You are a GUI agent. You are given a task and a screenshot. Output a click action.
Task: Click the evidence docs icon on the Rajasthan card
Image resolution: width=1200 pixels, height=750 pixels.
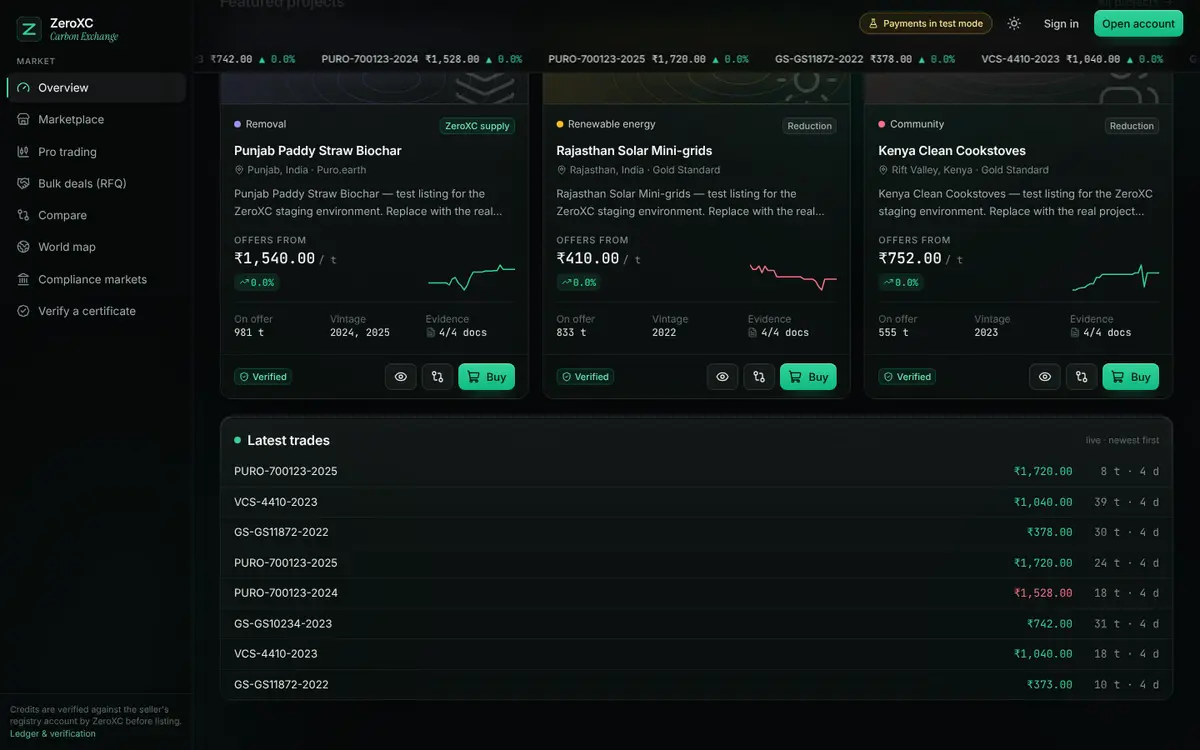[x=753, y=333]
